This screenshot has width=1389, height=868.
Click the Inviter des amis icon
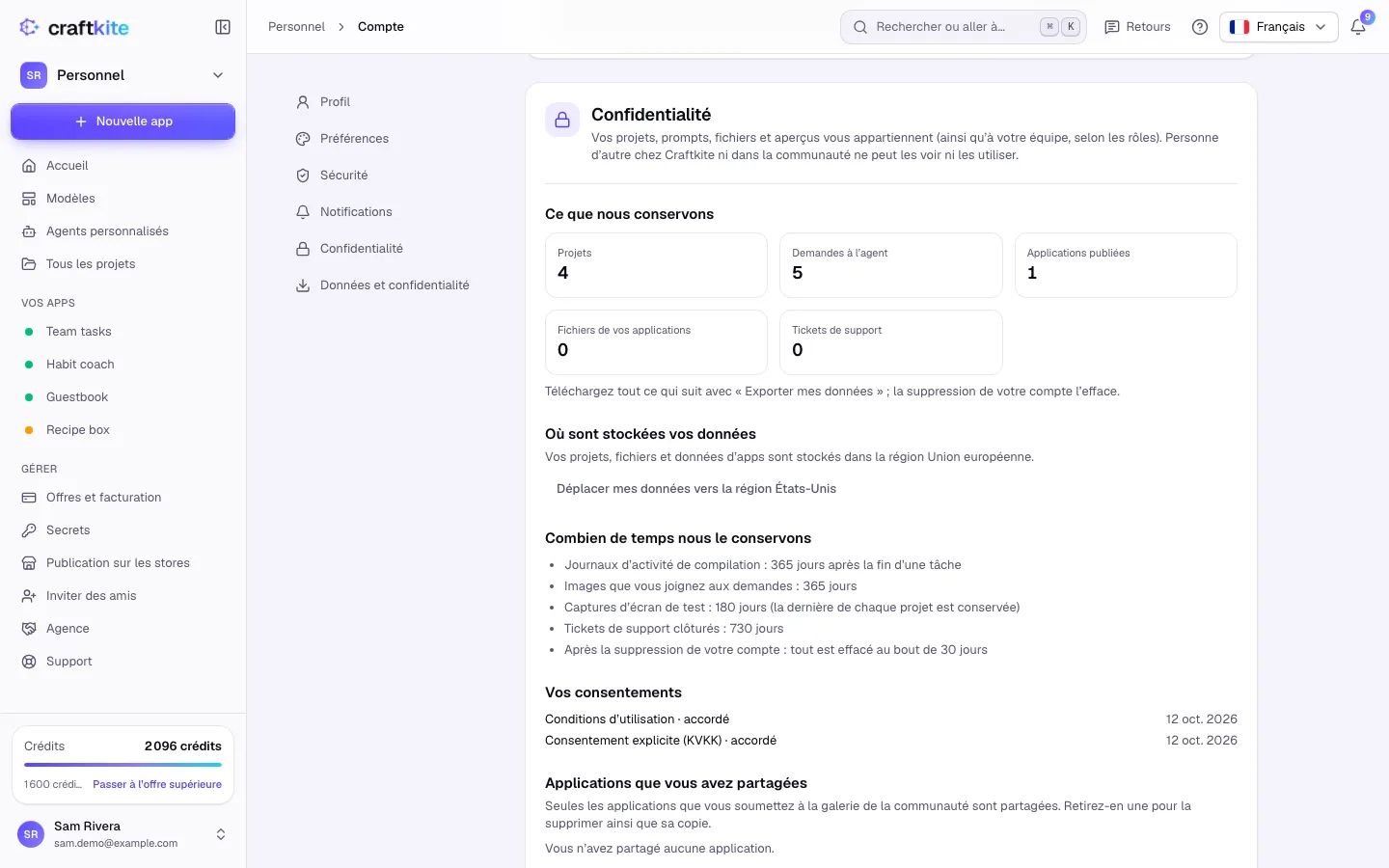click(x=29, y=596)
